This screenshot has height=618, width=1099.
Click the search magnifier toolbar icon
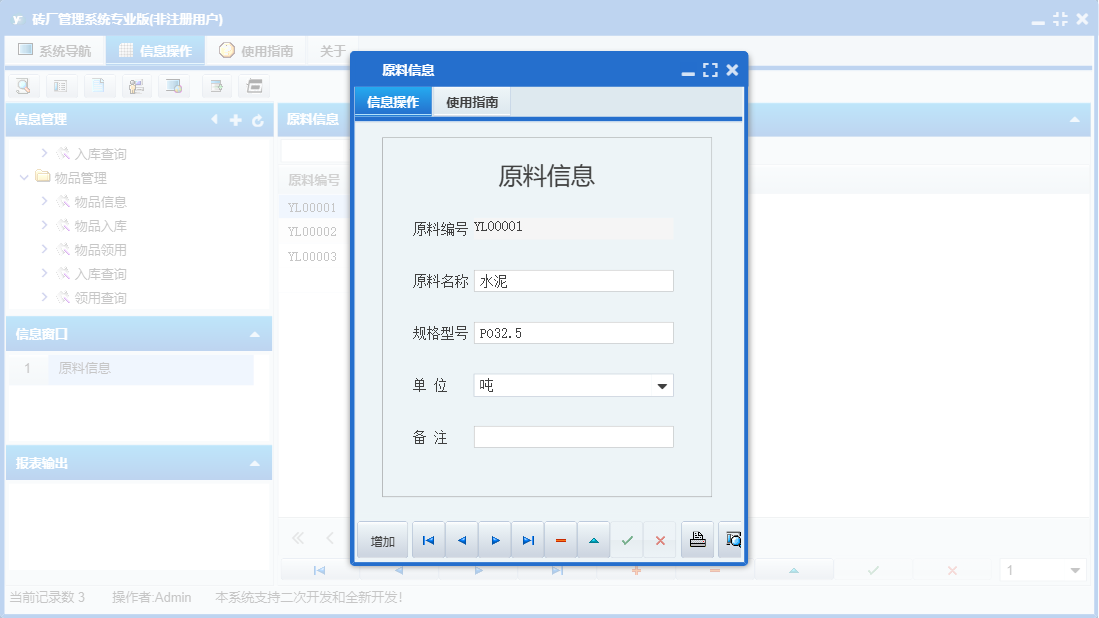point(22,86)
